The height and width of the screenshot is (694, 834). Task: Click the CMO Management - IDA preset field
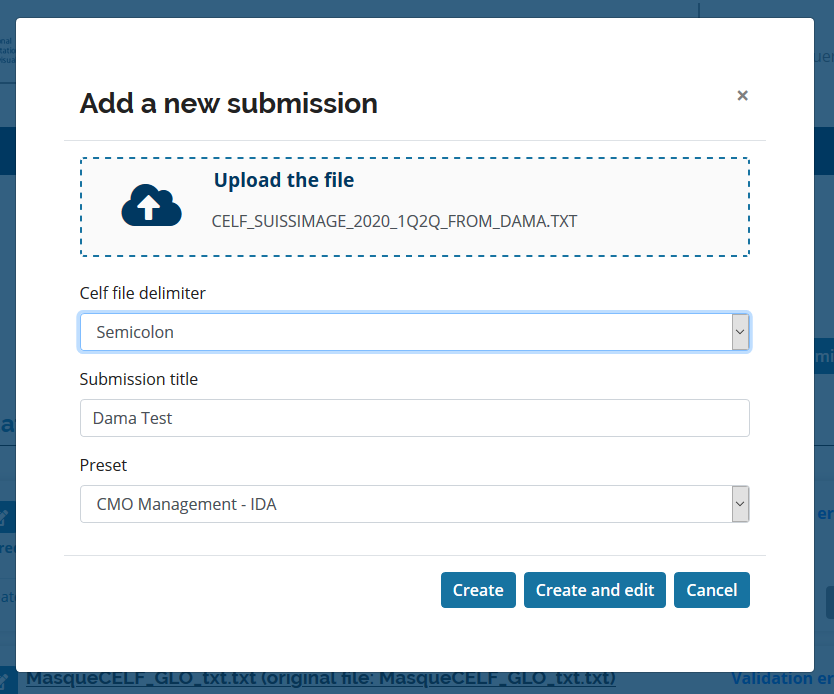(405, 504)
